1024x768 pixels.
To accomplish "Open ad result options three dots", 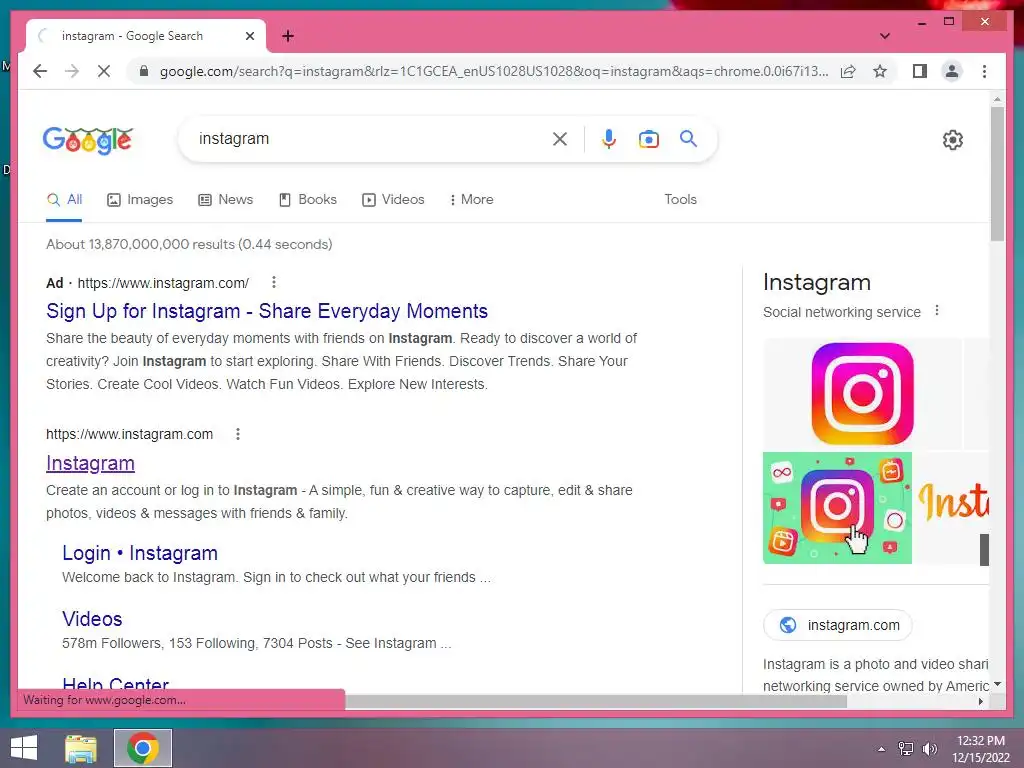I will coord(274,282).
